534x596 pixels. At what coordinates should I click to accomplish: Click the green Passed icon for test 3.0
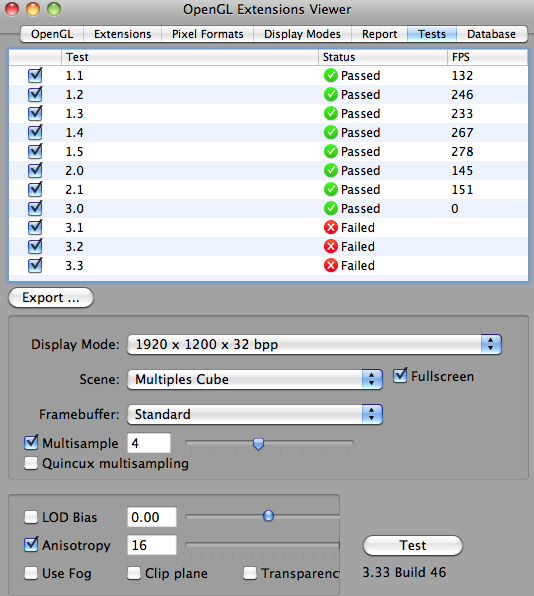coord(331,208)
